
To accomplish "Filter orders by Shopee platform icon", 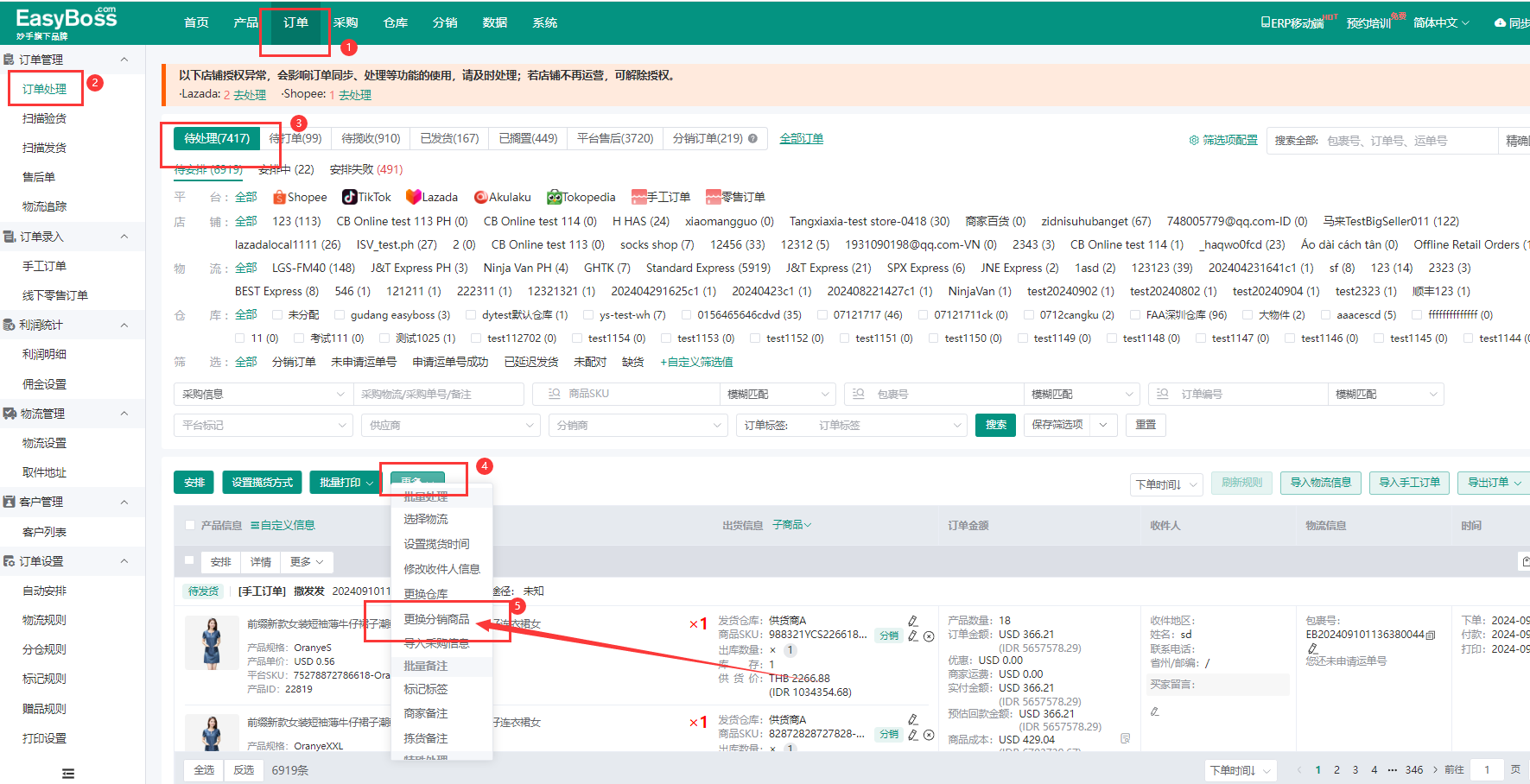I will coord(279,198).
